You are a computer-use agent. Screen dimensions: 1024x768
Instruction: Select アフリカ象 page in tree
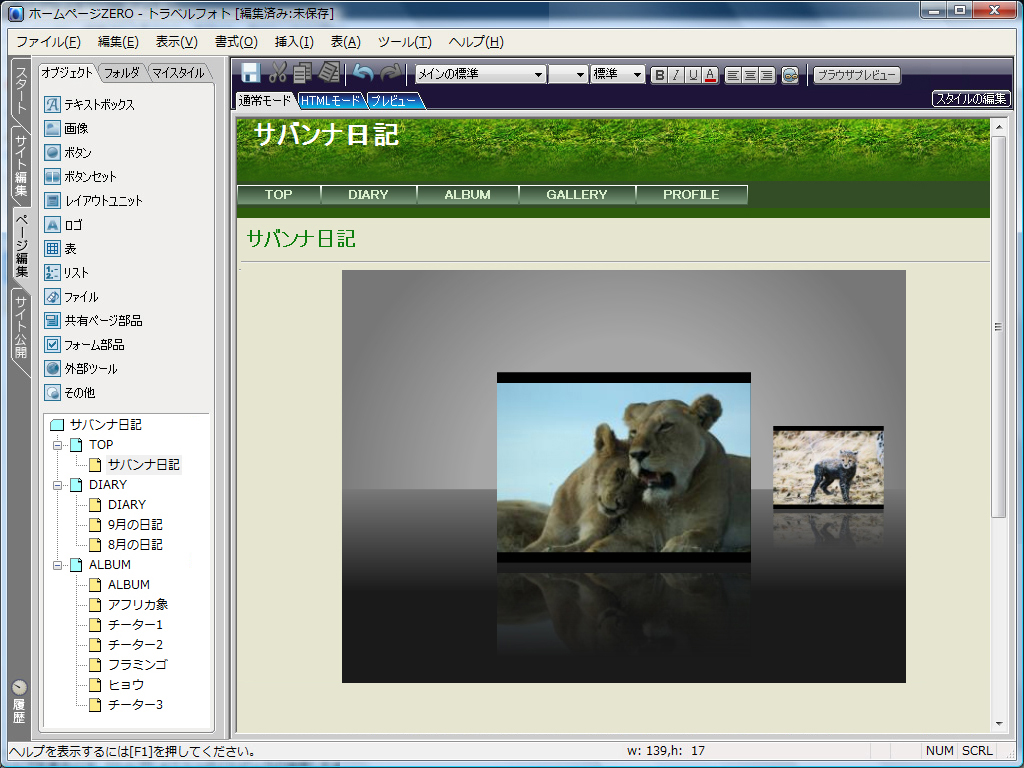(x=137, y=605)
